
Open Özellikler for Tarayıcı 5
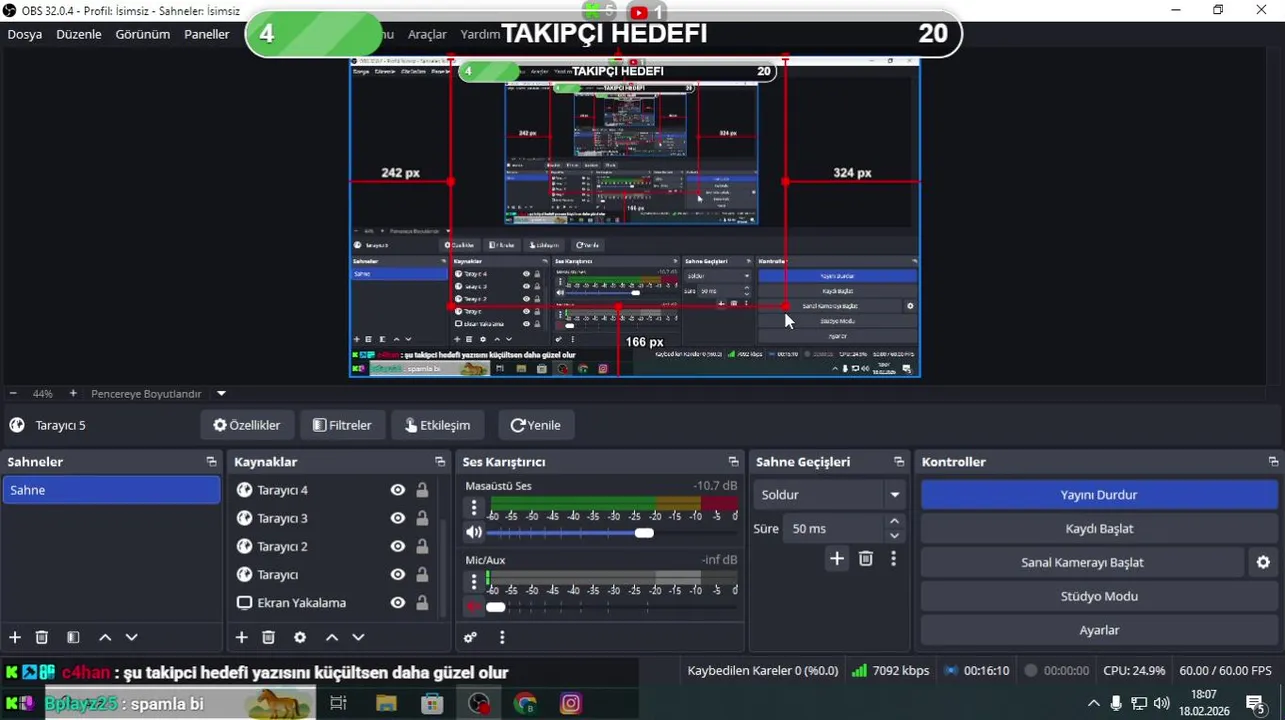tap(247, 425)
